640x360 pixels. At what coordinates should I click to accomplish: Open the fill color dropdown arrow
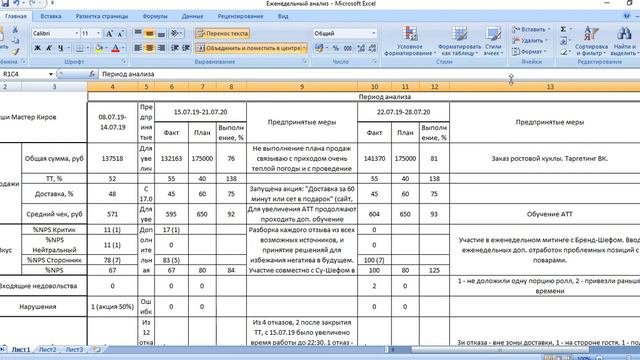pyautogui.click(x=107, y=48)
